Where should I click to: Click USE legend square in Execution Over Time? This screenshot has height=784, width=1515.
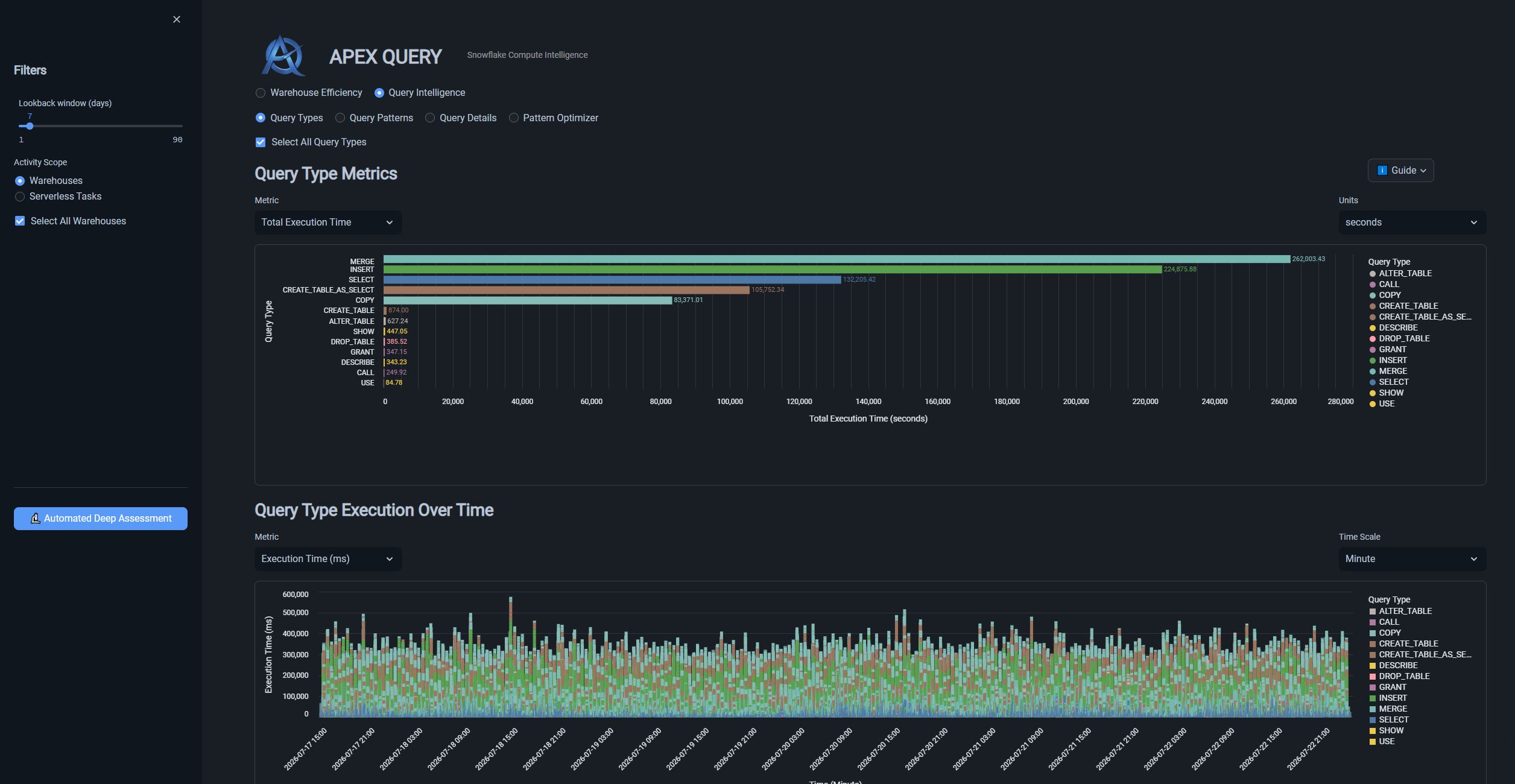(1373, 742)
